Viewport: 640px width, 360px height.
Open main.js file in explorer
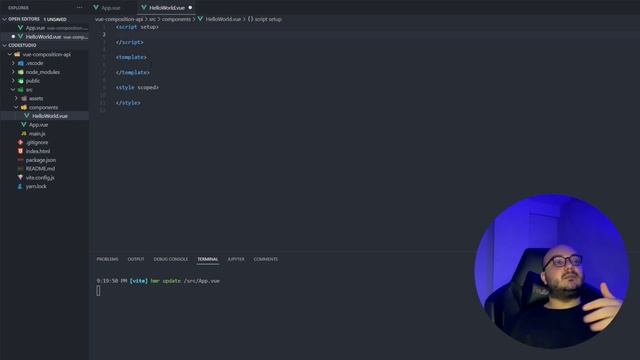(x=37, y=134)
